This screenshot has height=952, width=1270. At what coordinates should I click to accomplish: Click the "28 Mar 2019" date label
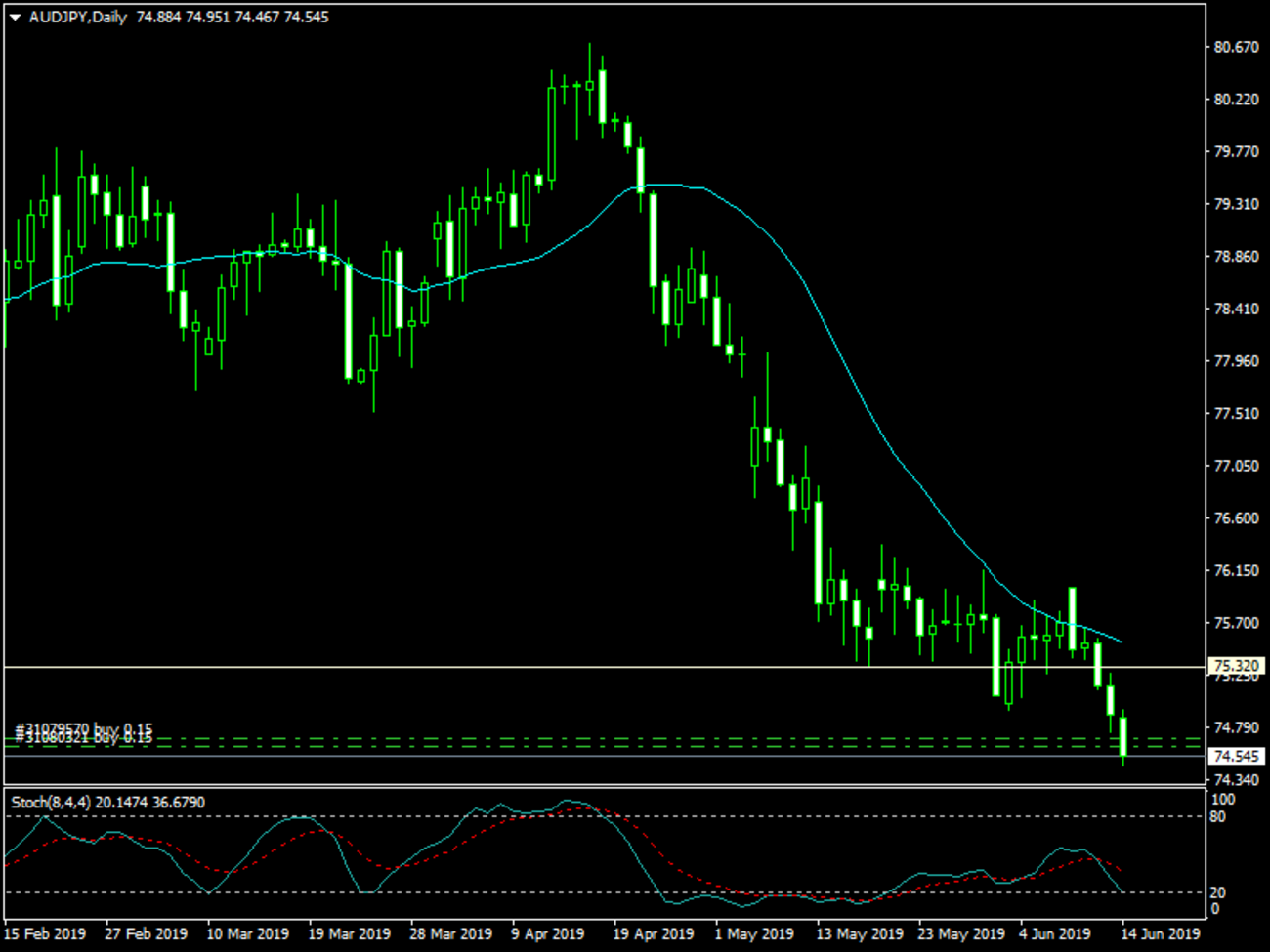tap(451, 933)
